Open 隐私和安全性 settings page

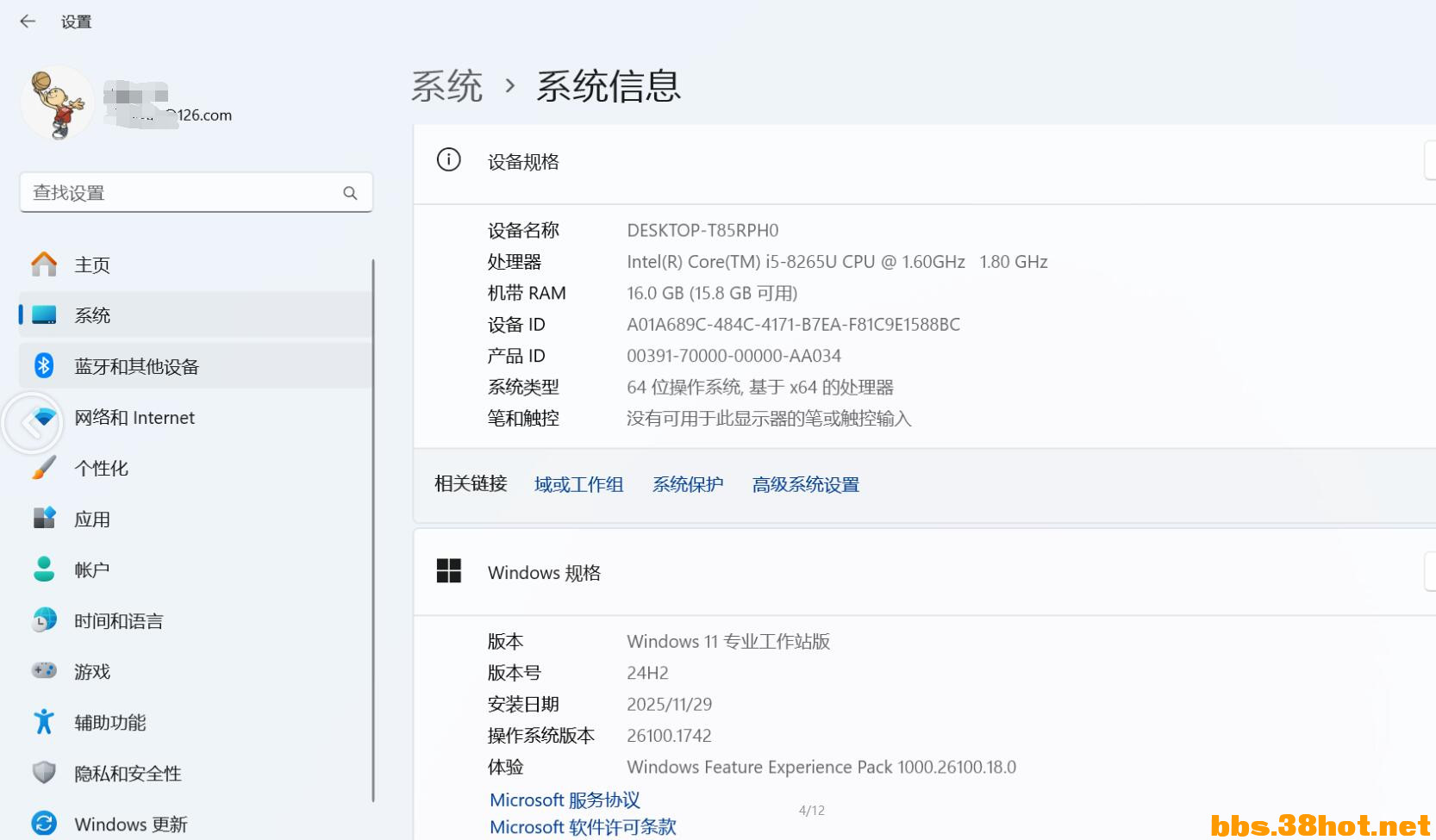tap(196, 773)
